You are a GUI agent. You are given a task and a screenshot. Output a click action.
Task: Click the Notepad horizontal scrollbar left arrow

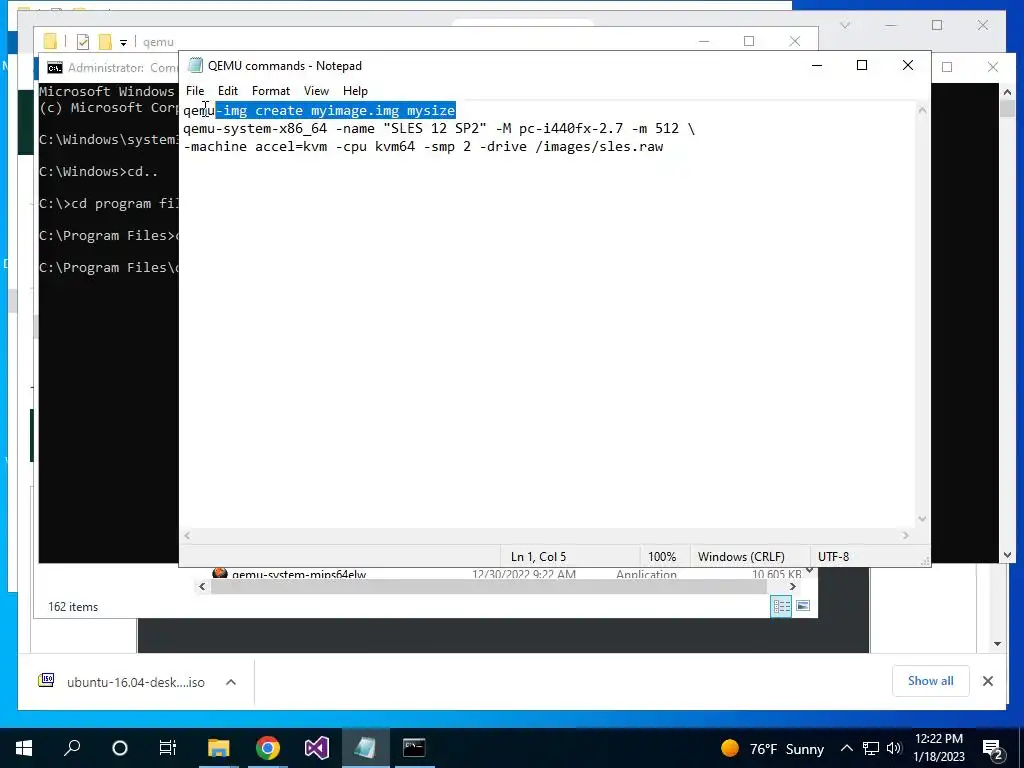click(187, 536)
